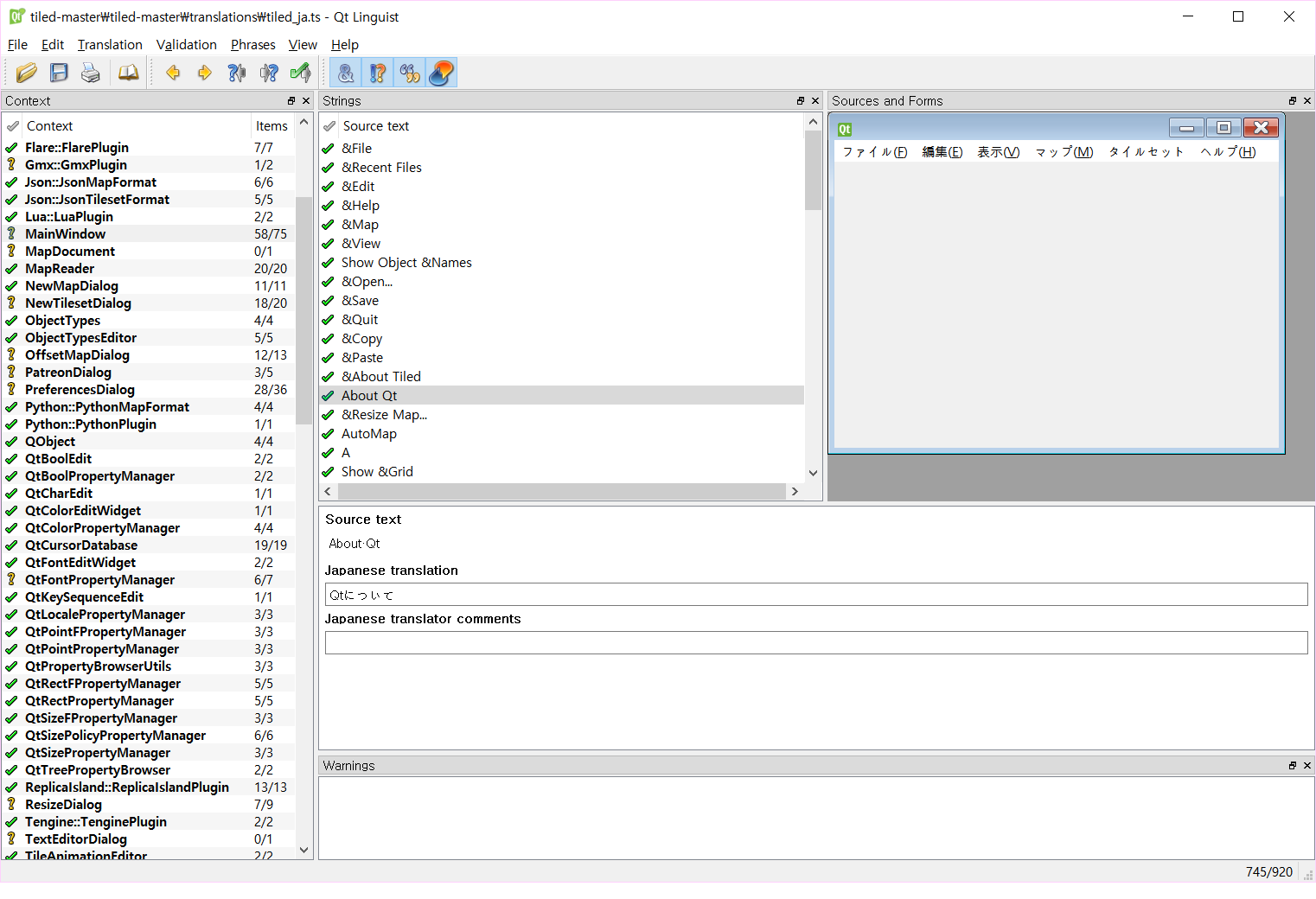The height and width of the screenshot is (899, 1316).
Task: Open the Phrases menu
Action: click(x=253, y=45)
